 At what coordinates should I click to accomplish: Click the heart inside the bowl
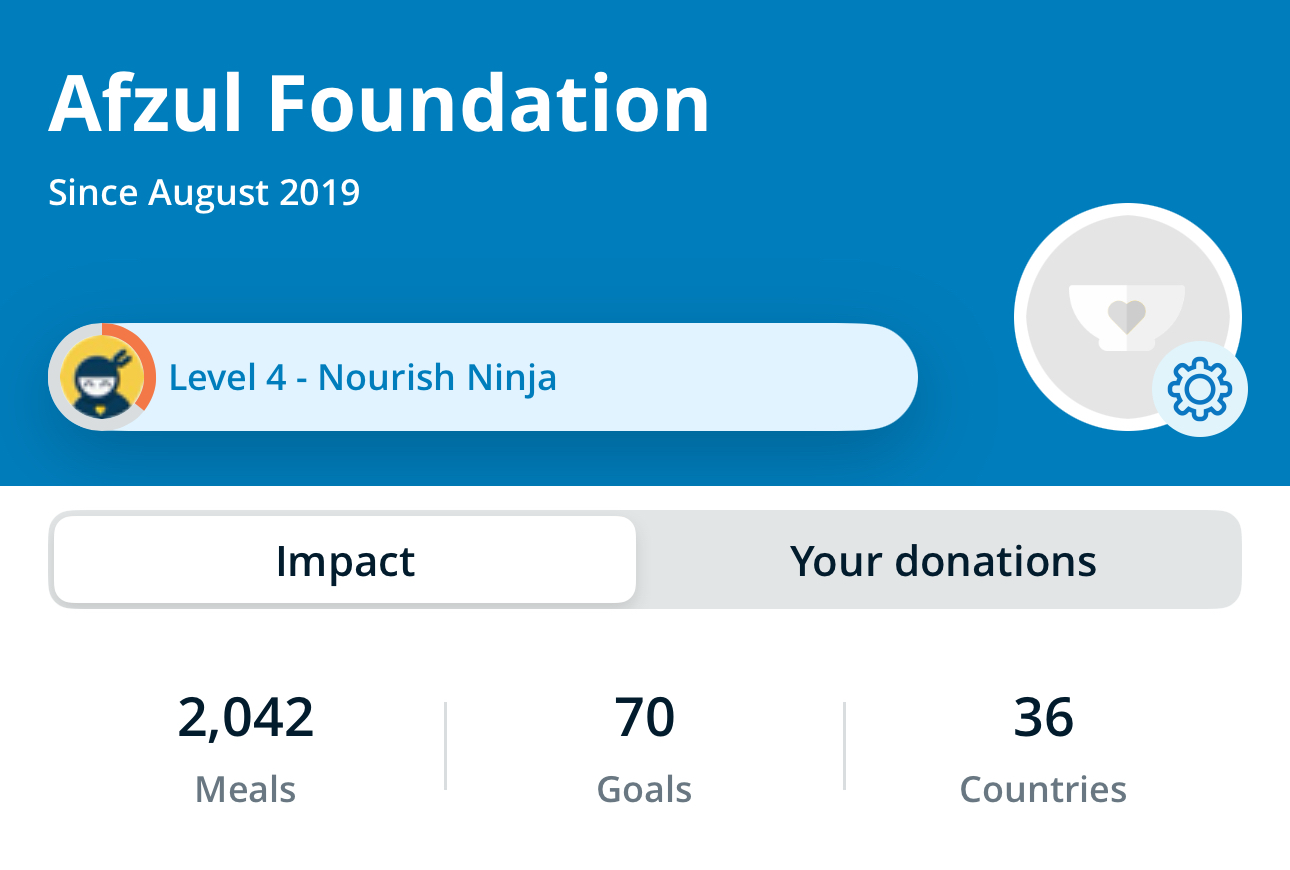(x=1127, y=317)
